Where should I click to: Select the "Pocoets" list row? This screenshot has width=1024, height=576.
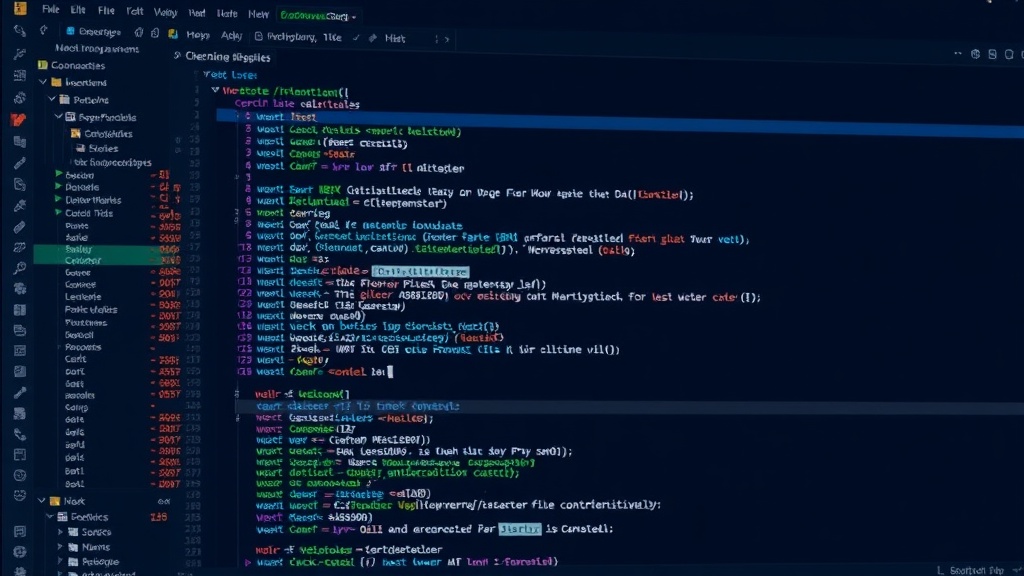(83, 347)
